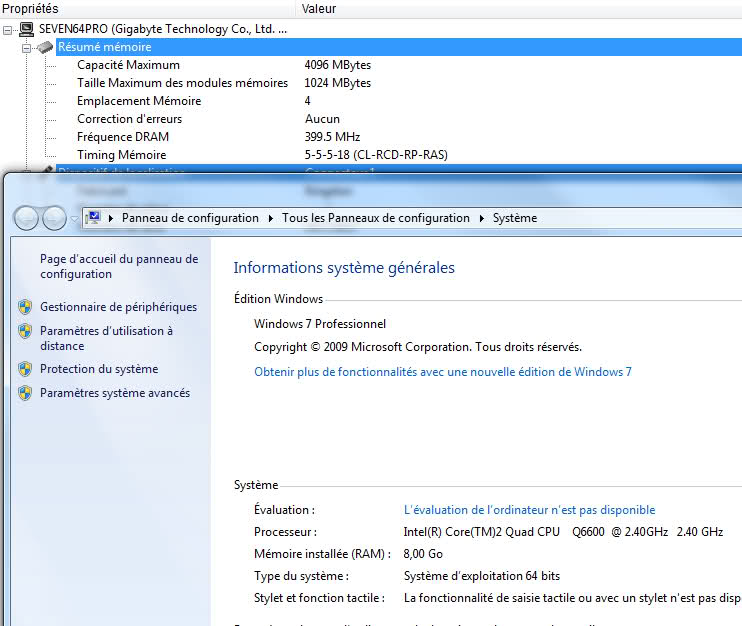
Task: Click the 5-5-5-18 timing value
Action: (376, 155)
